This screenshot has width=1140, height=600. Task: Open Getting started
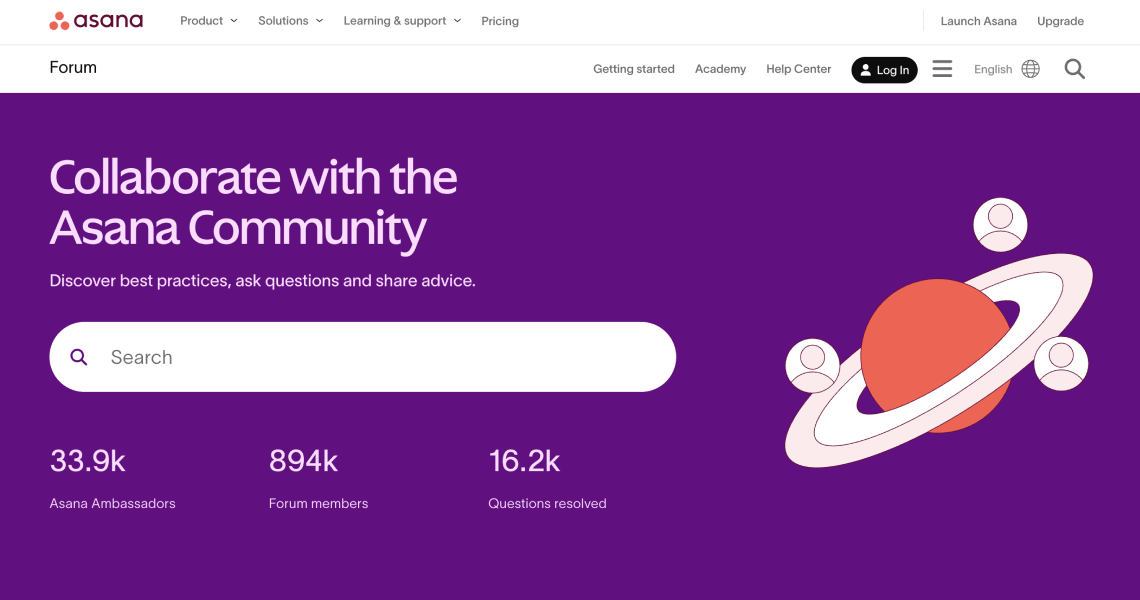click(x=634, y=68)
